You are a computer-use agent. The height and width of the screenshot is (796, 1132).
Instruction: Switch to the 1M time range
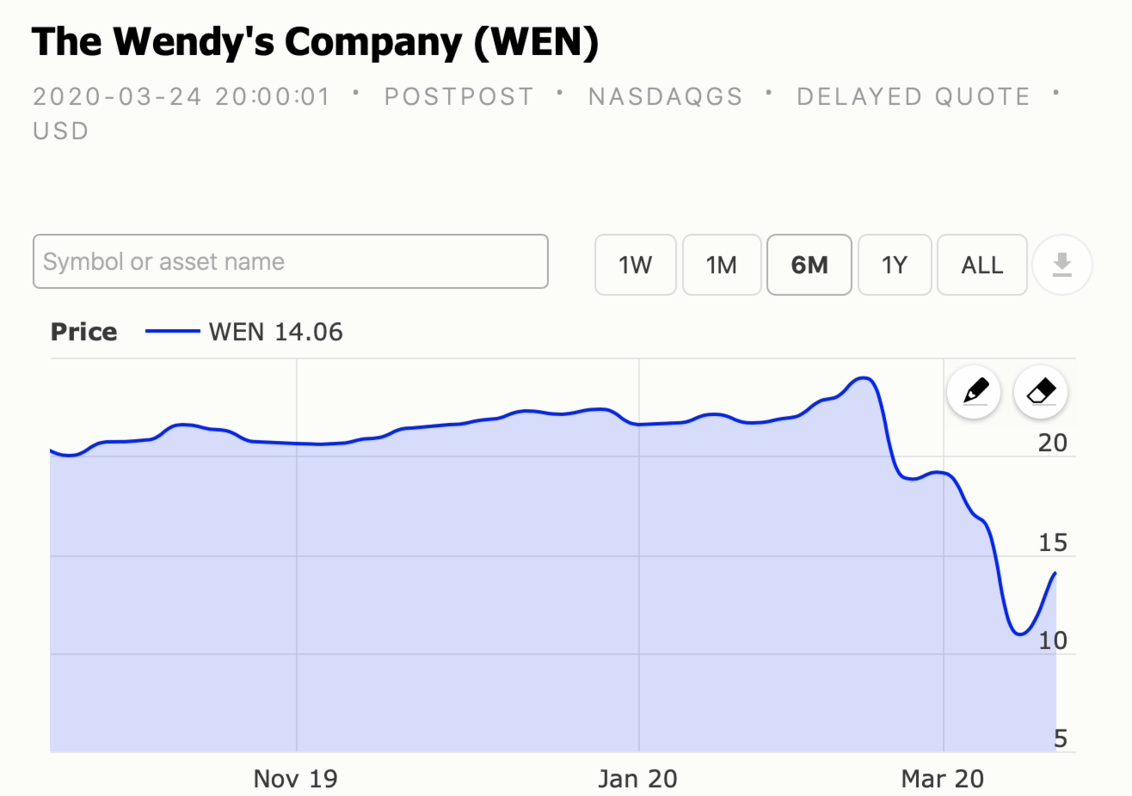721,264
